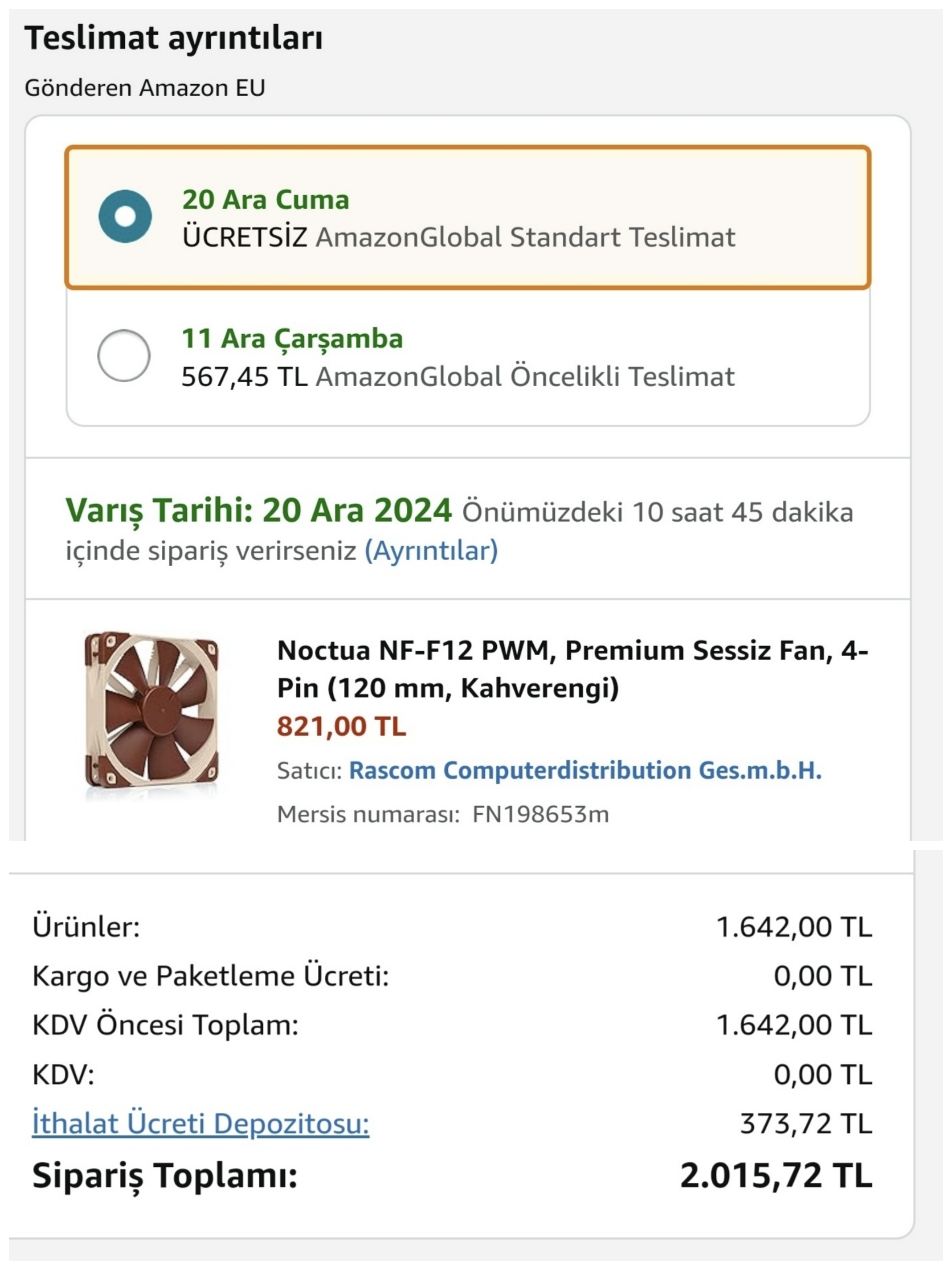
Task: Click the Noctua NF-F12 PWM product title
Action: pyautogui.click(x=572, y=669)
